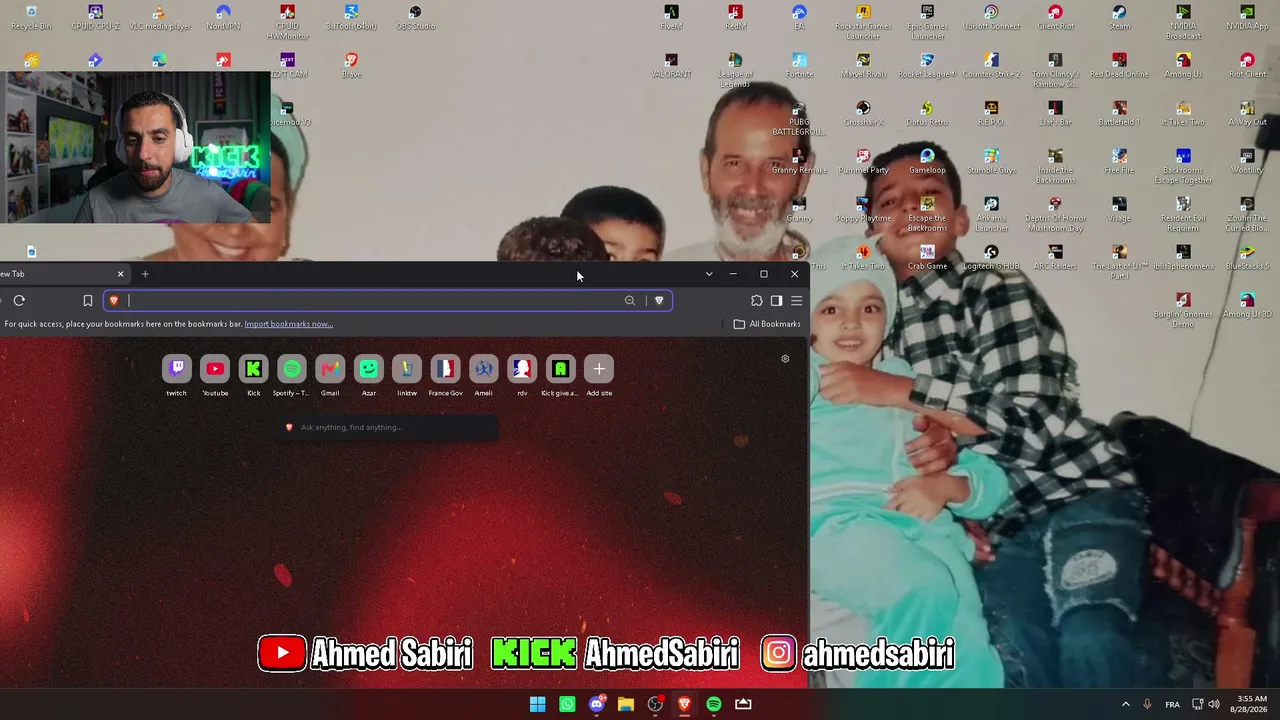Viewport: 1280px width, 720px height.
Task: Open Brave Rewards triangle icon
Action: [x=659, y=300]
